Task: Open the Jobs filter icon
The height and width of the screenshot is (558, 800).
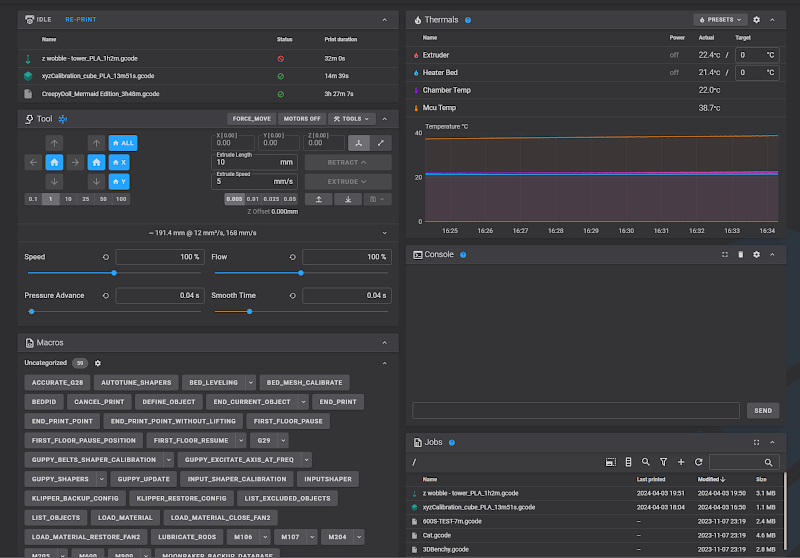Action: (x=663, y=462)
